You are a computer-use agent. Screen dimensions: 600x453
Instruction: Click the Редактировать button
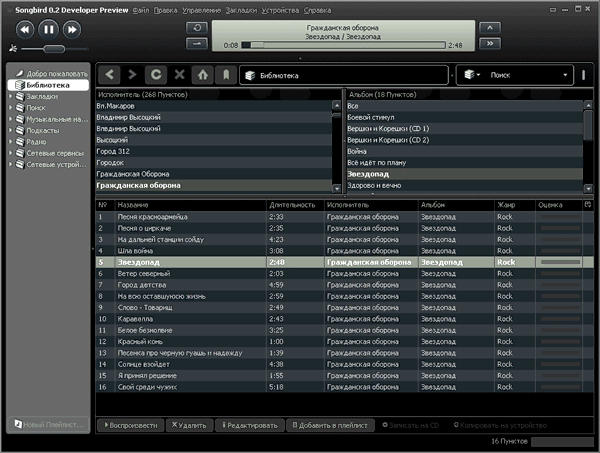tap(250, 425)
